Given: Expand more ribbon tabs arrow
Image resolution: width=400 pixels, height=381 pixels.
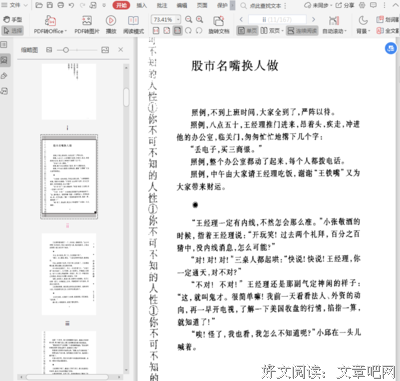Looking at the screenshot, I should click(233, 5).
